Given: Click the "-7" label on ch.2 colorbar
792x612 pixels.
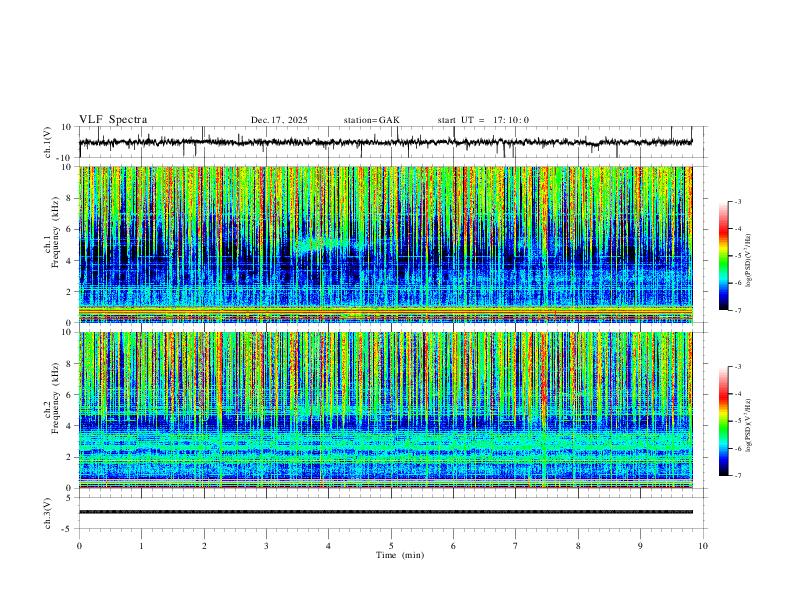Looking at the screenshot, I should tap(737, 475).
